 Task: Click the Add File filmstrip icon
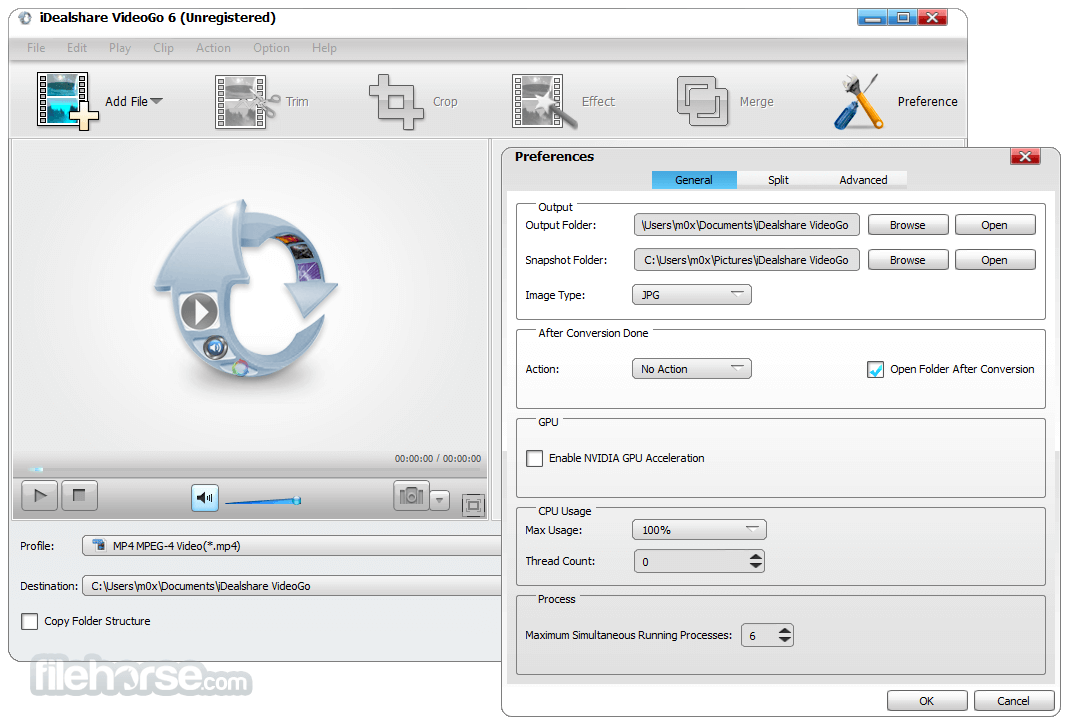tap(67, 101)
